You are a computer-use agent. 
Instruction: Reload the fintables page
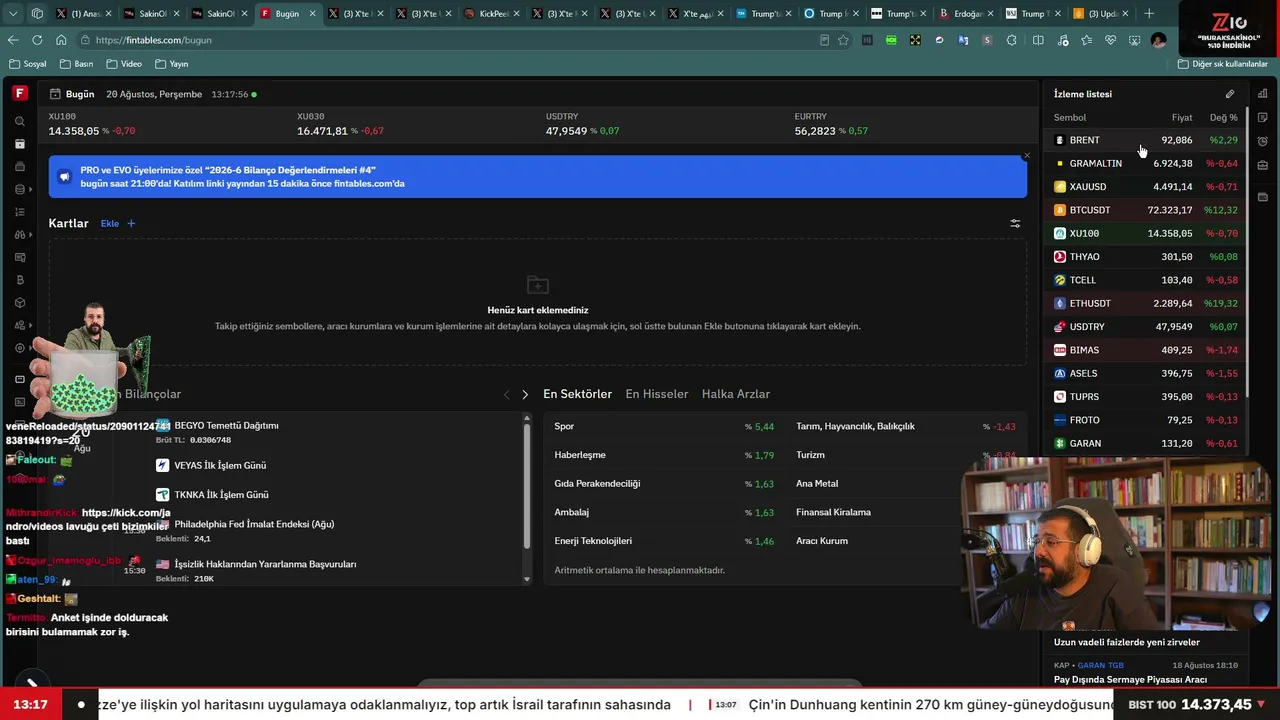coord(37,40)
